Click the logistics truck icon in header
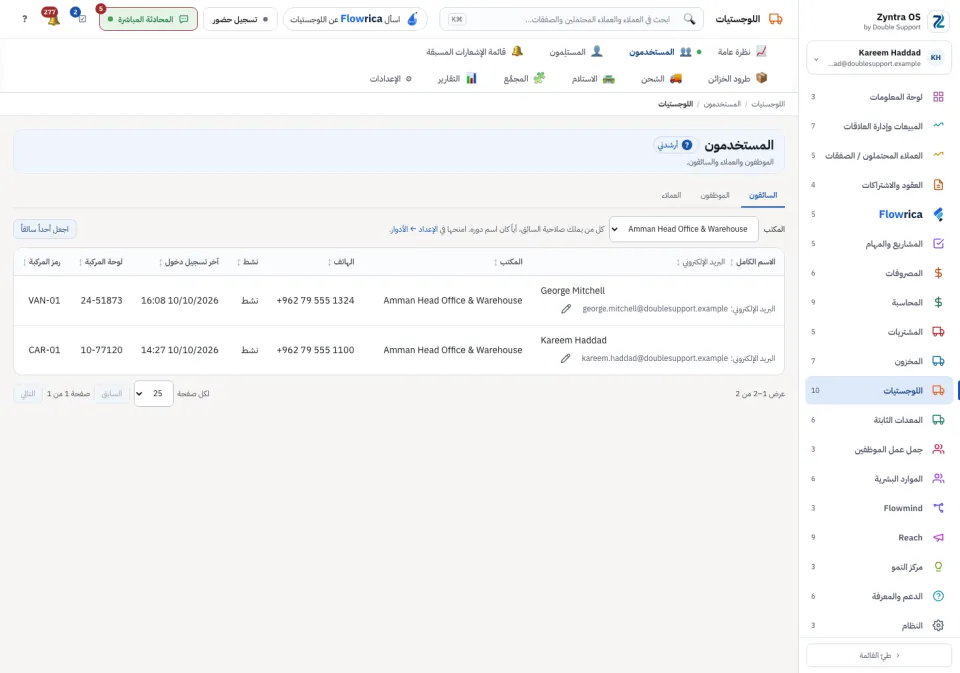The width and height of the screenshot is (960, 673). pos(776,19)
